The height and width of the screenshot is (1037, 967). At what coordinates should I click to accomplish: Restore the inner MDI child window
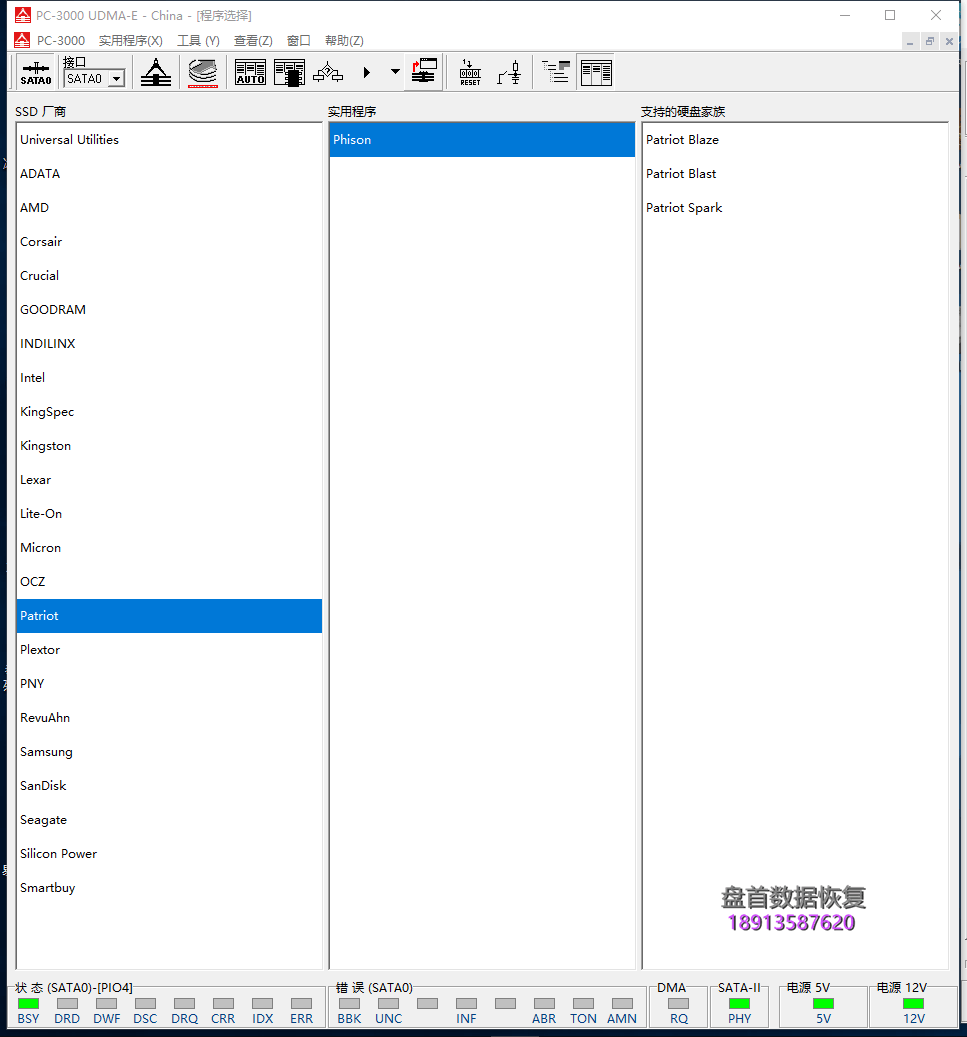[x=929, y=42]
